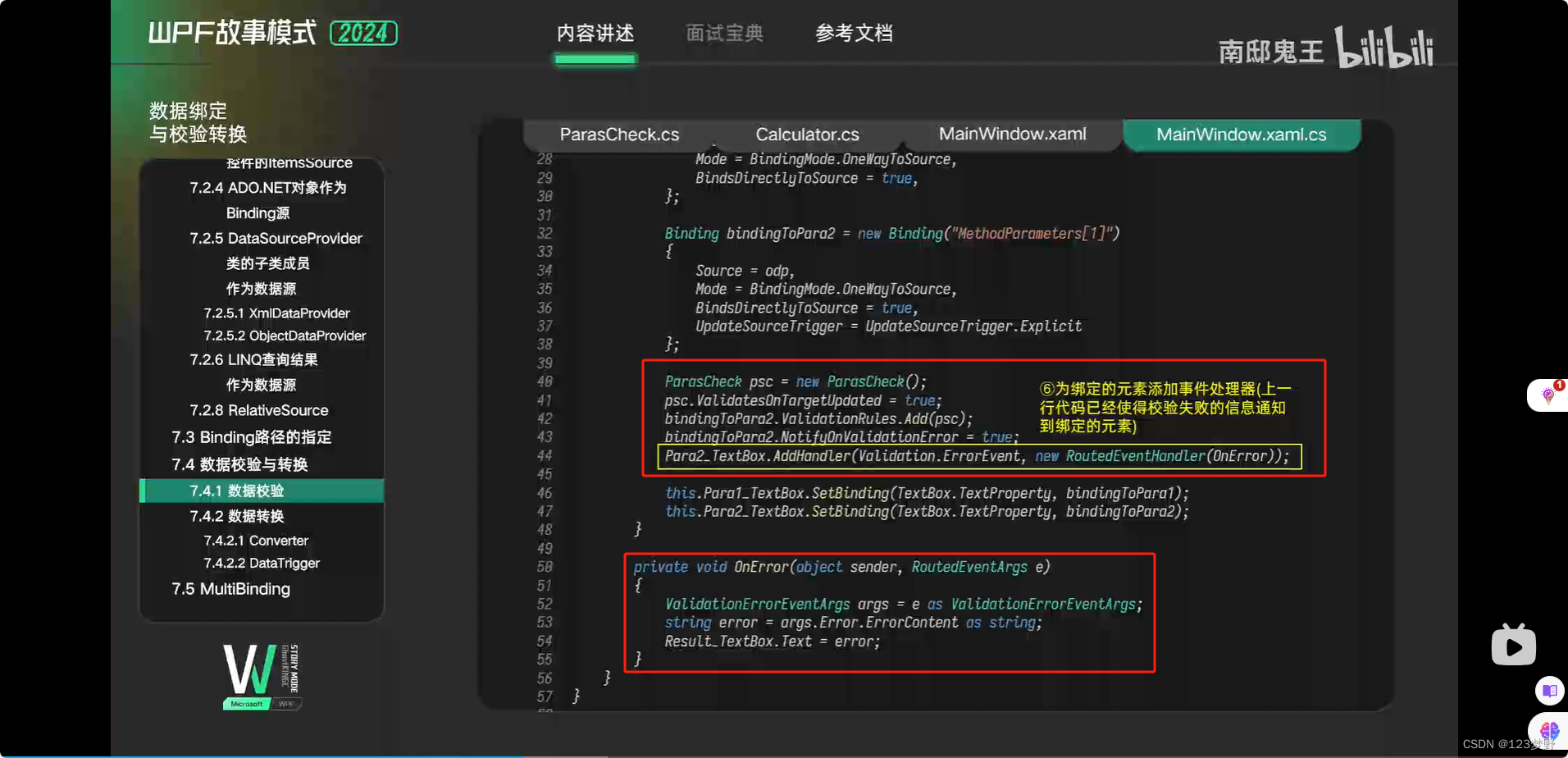Click the 2024 badge in the title

tap(363, 33)
